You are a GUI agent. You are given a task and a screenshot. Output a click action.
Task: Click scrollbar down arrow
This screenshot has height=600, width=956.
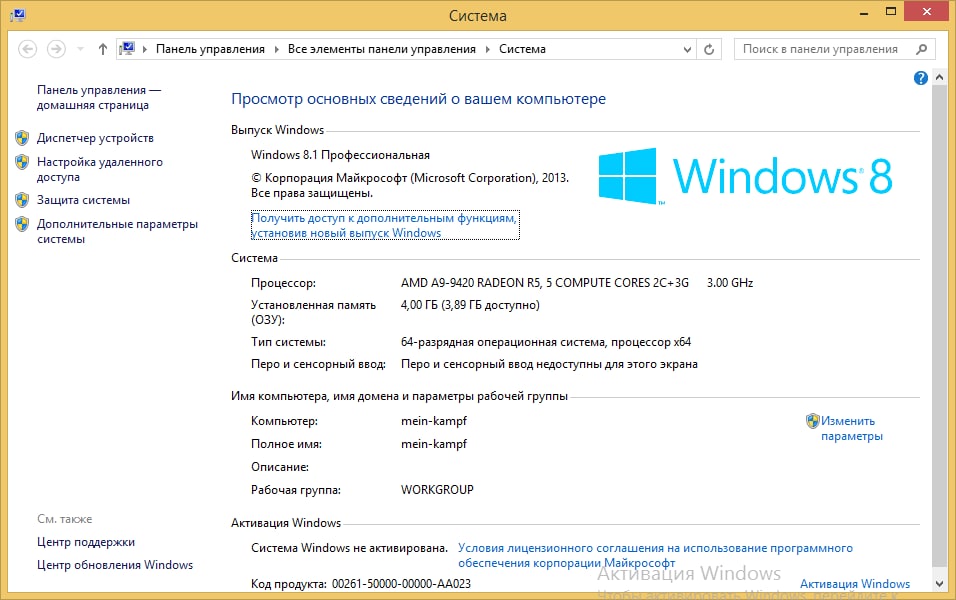point(939,584)
